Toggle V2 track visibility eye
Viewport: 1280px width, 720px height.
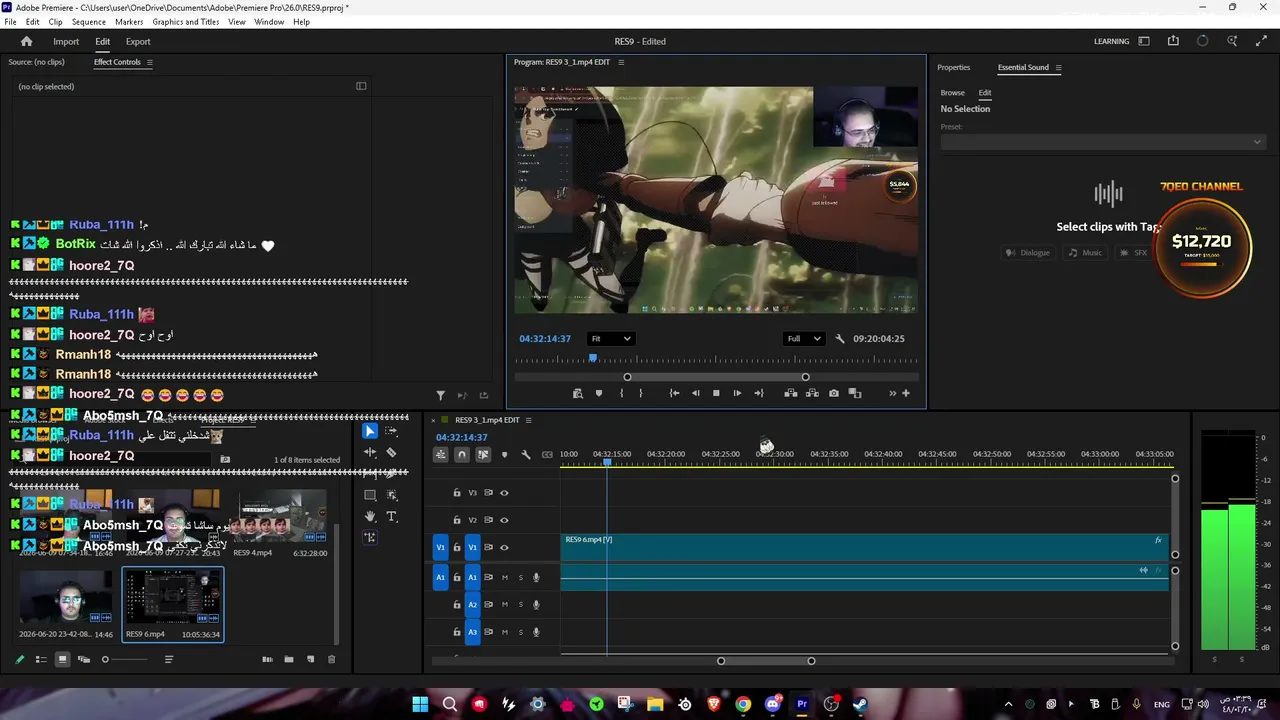click(x=504, y=520)
